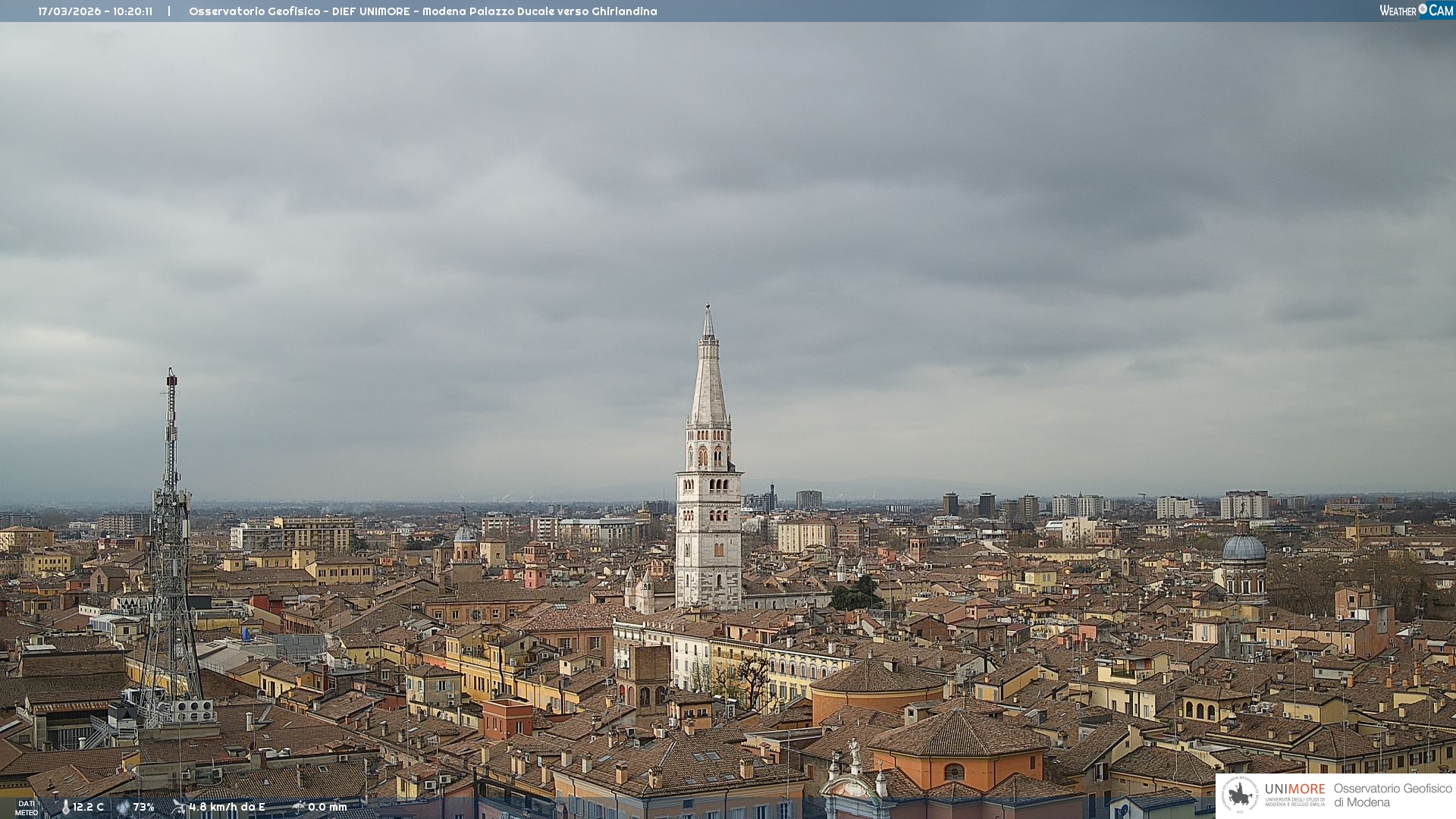The height and width of the screenshot is (819, 1456).
Task: Click the humidity water drops icon
Action: 123,808
